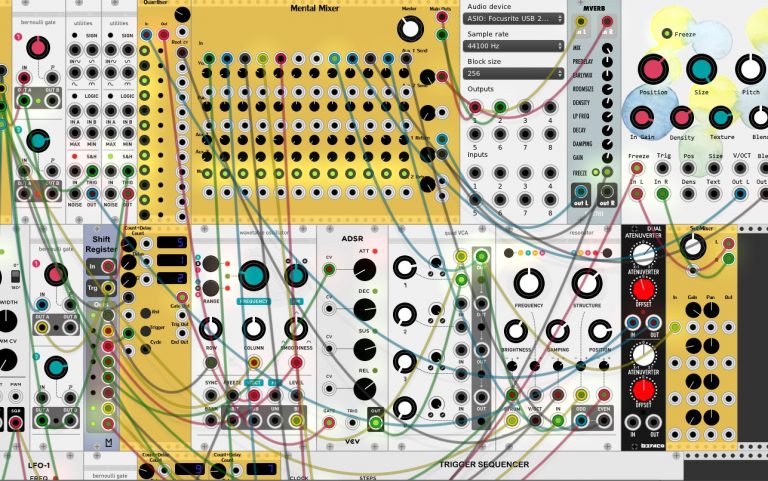Image resolution: width=768 pixels, height=481 pixels.
Task: Click the upper white ATENUVERTER knob
Action: (x=643, y=254)
